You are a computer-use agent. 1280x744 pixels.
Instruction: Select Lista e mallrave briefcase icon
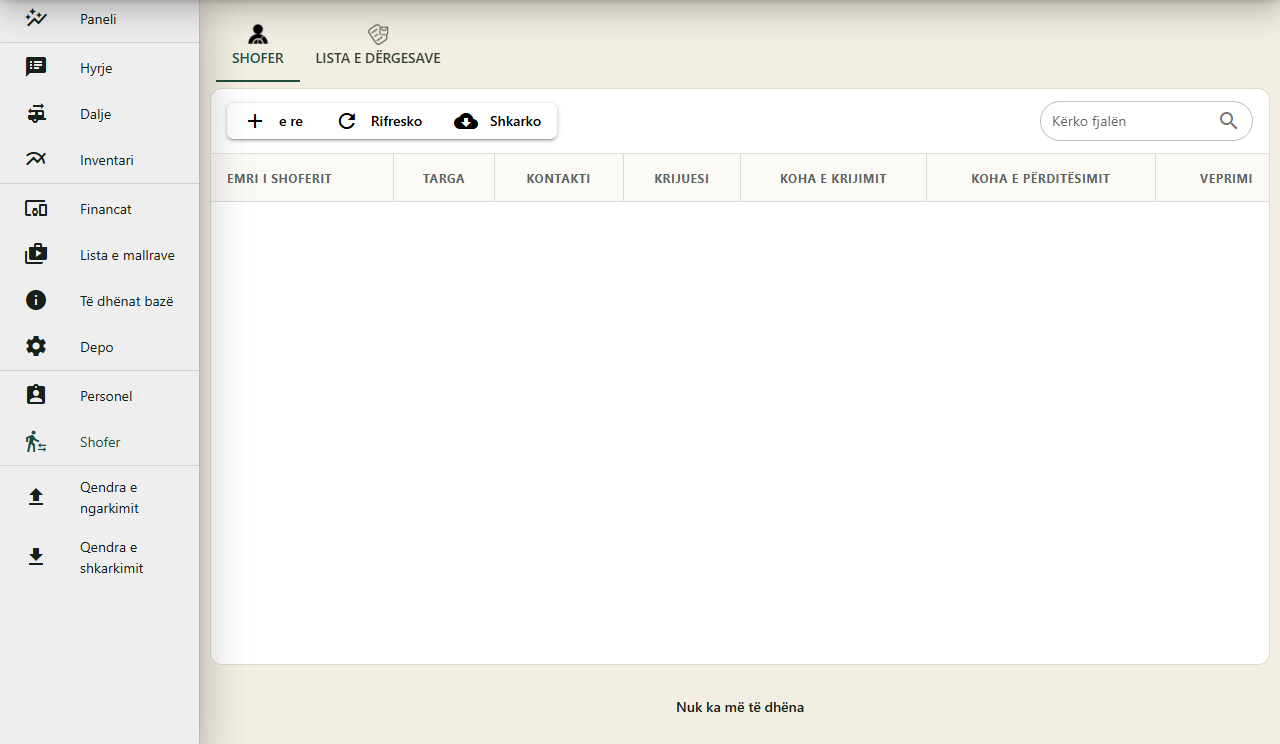click(36, 255)
